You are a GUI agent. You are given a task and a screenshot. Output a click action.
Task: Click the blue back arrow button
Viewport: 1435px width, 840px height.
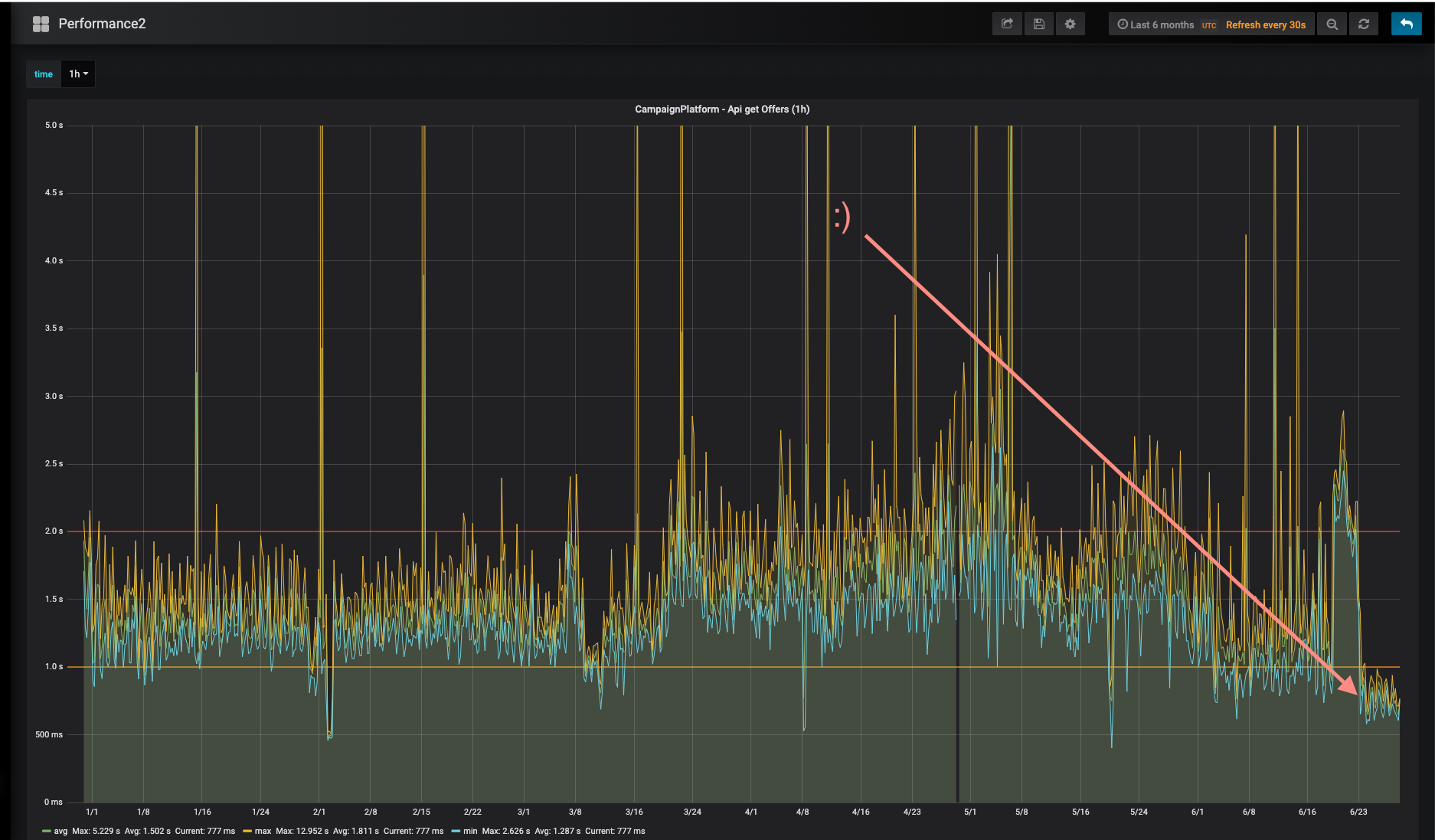1407,24
